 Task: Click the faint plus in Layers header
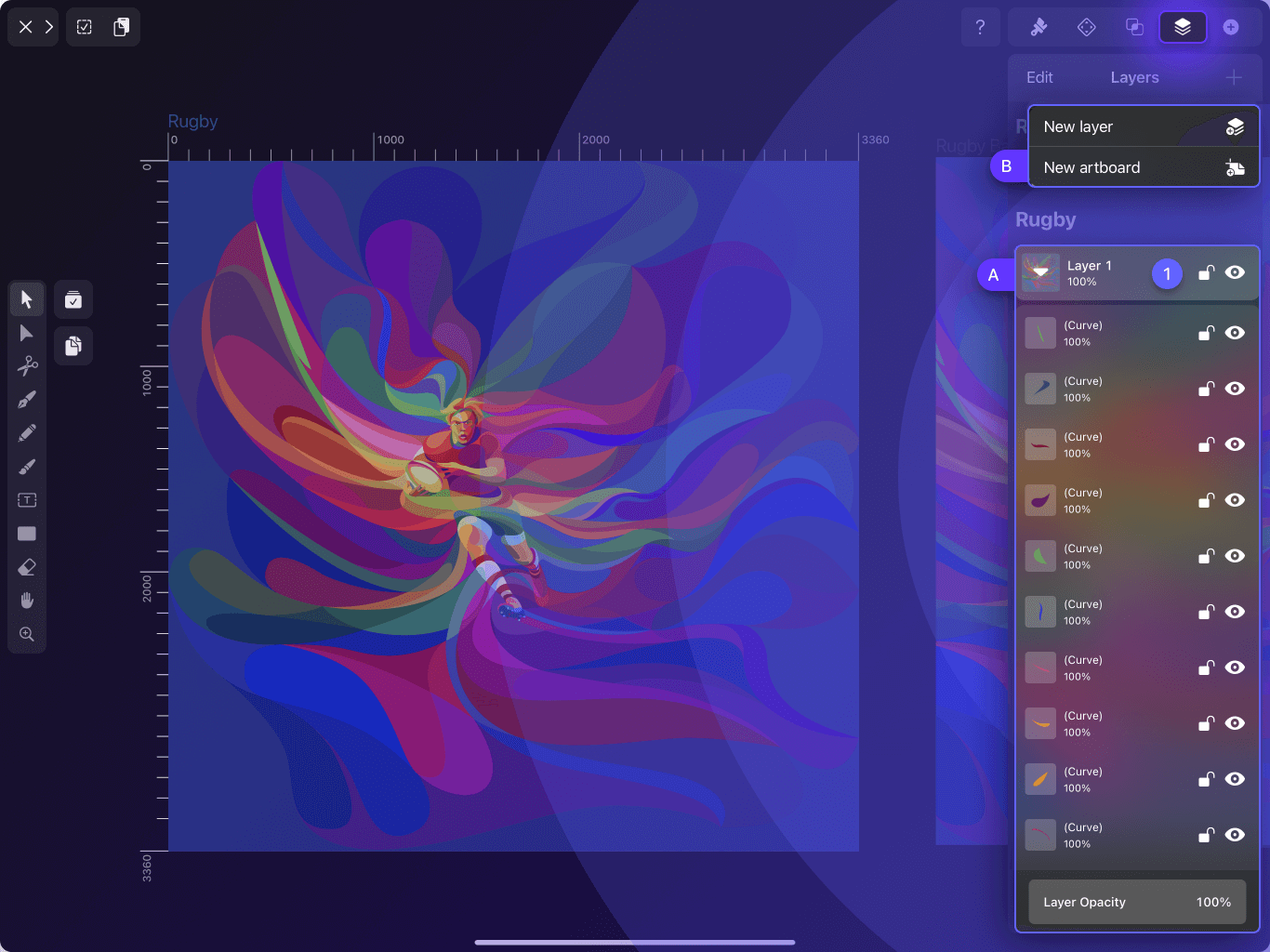tap(1234, 77)
